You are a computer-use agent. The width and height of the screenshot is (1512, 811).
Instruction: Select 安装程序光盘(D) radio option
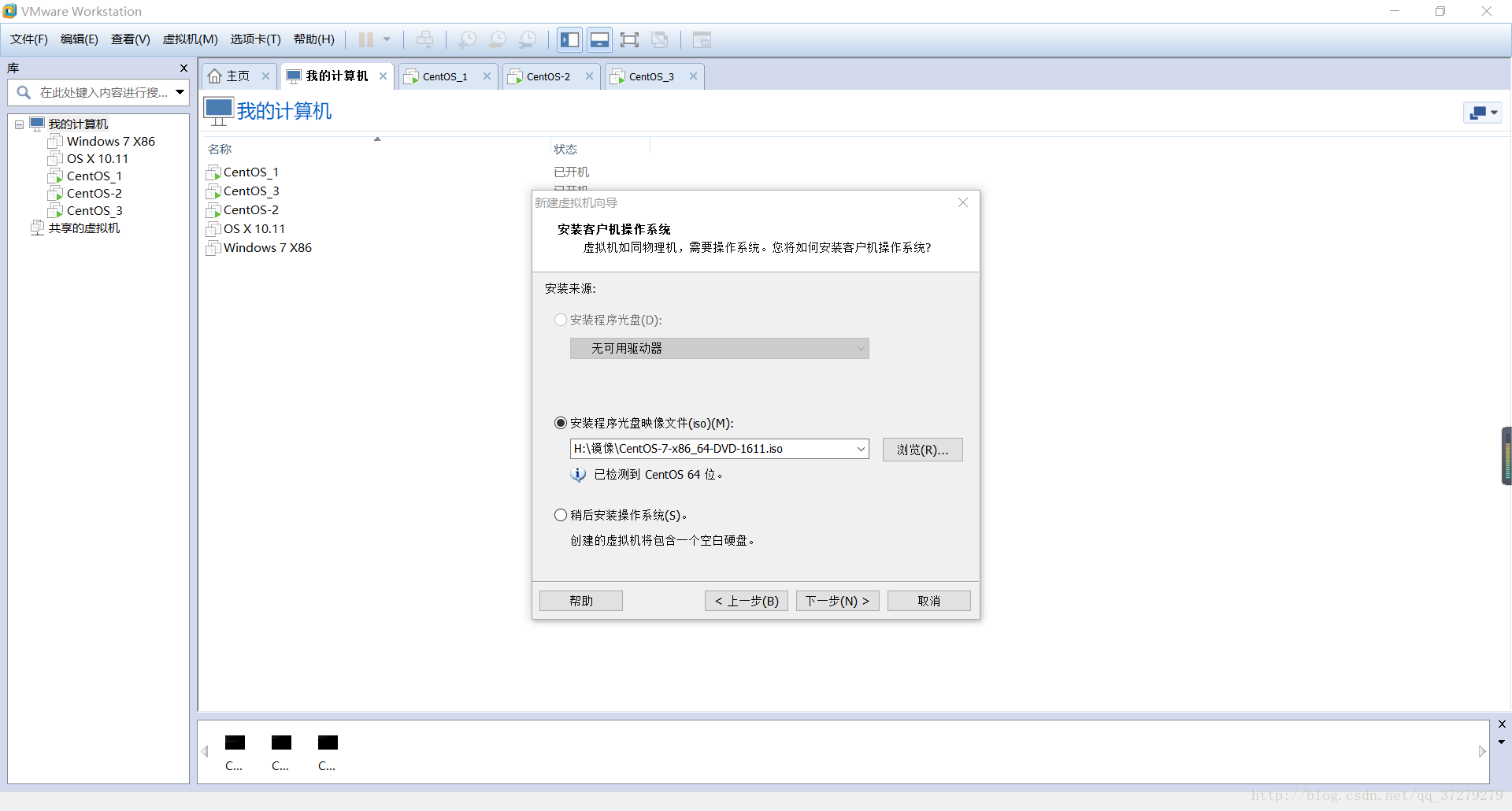561,320
